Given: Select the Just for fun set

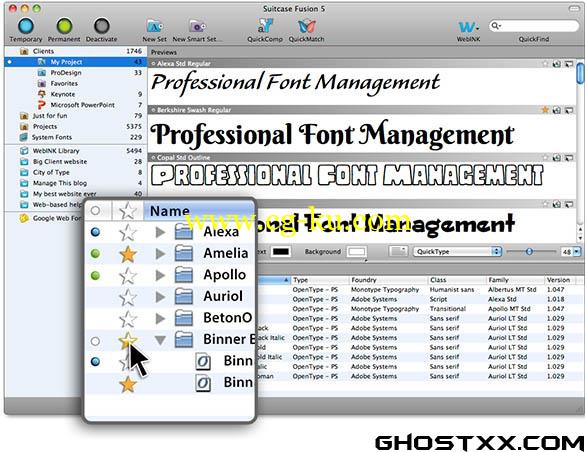Looking at the screenshot, I should [75, 116].
